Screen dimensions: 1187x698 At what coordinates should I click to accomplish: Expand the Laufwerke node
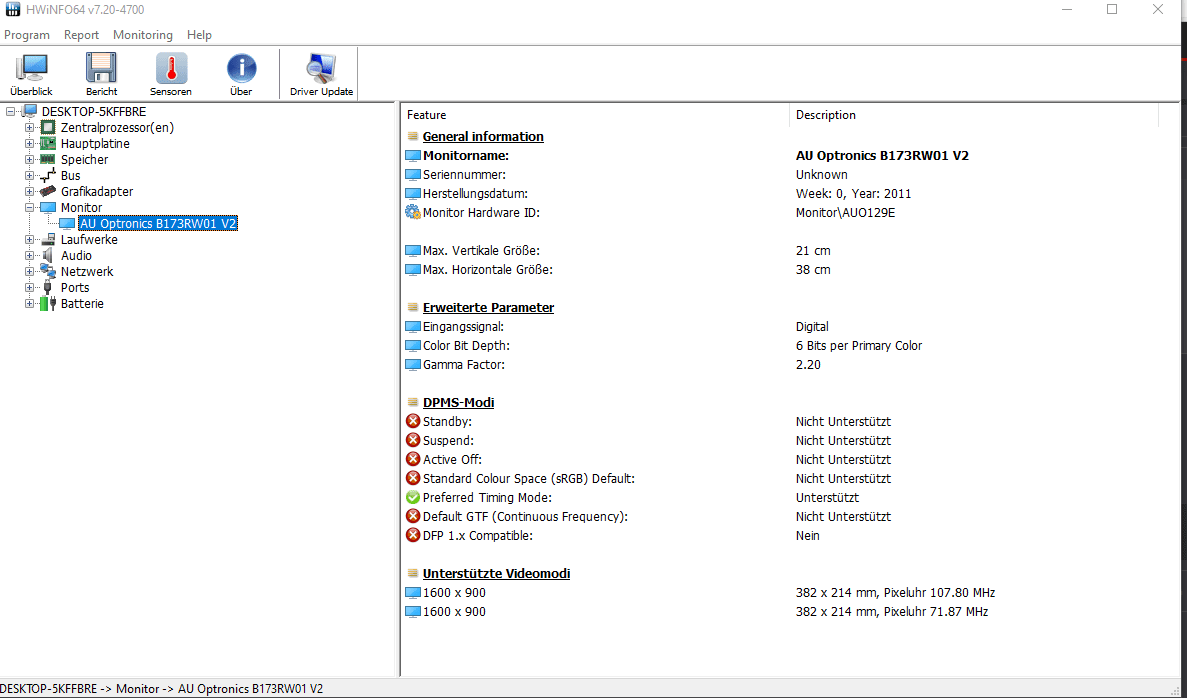pos(30,240)
